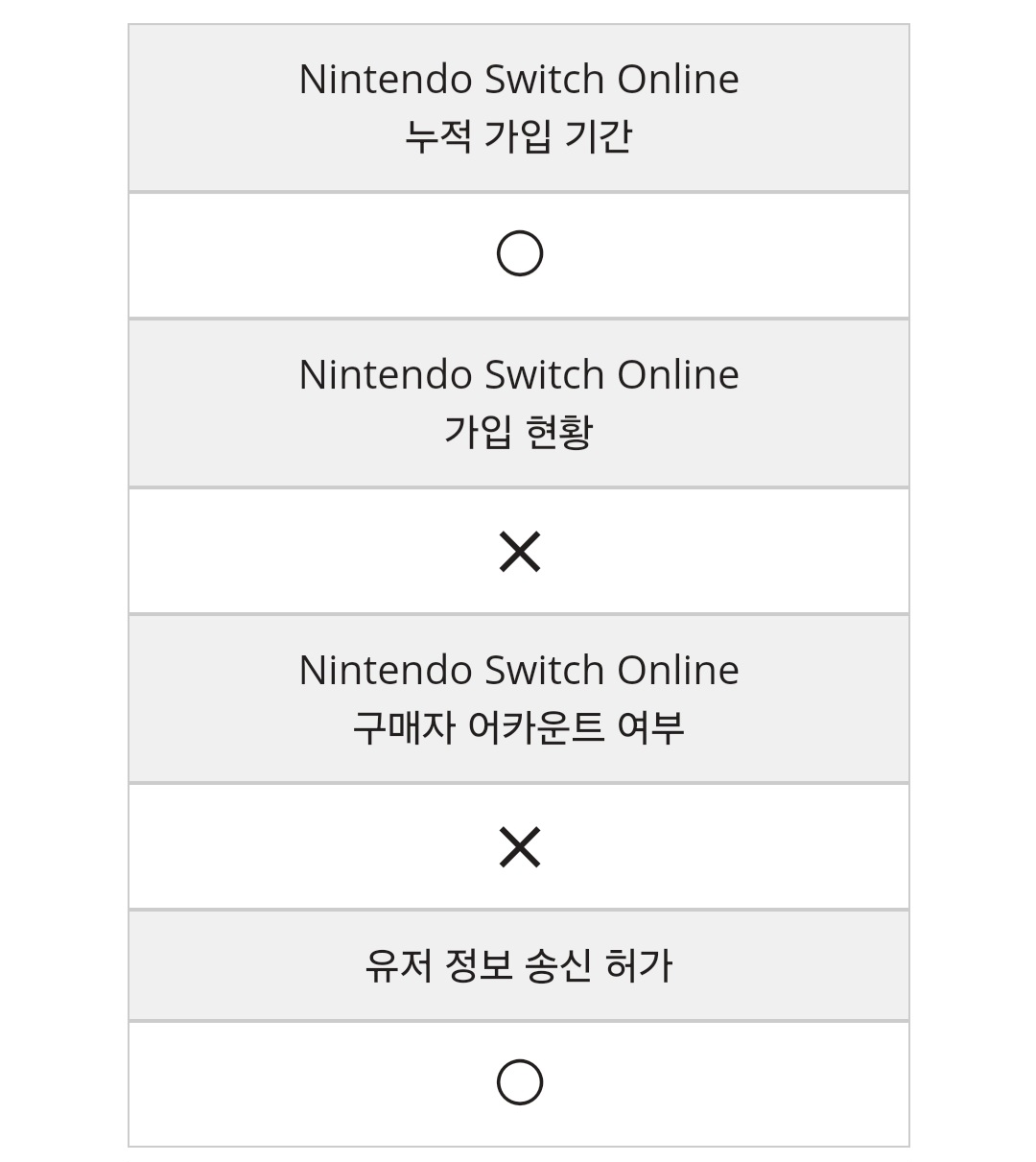Click the word 어카운트 in the third header

point(535,727)
